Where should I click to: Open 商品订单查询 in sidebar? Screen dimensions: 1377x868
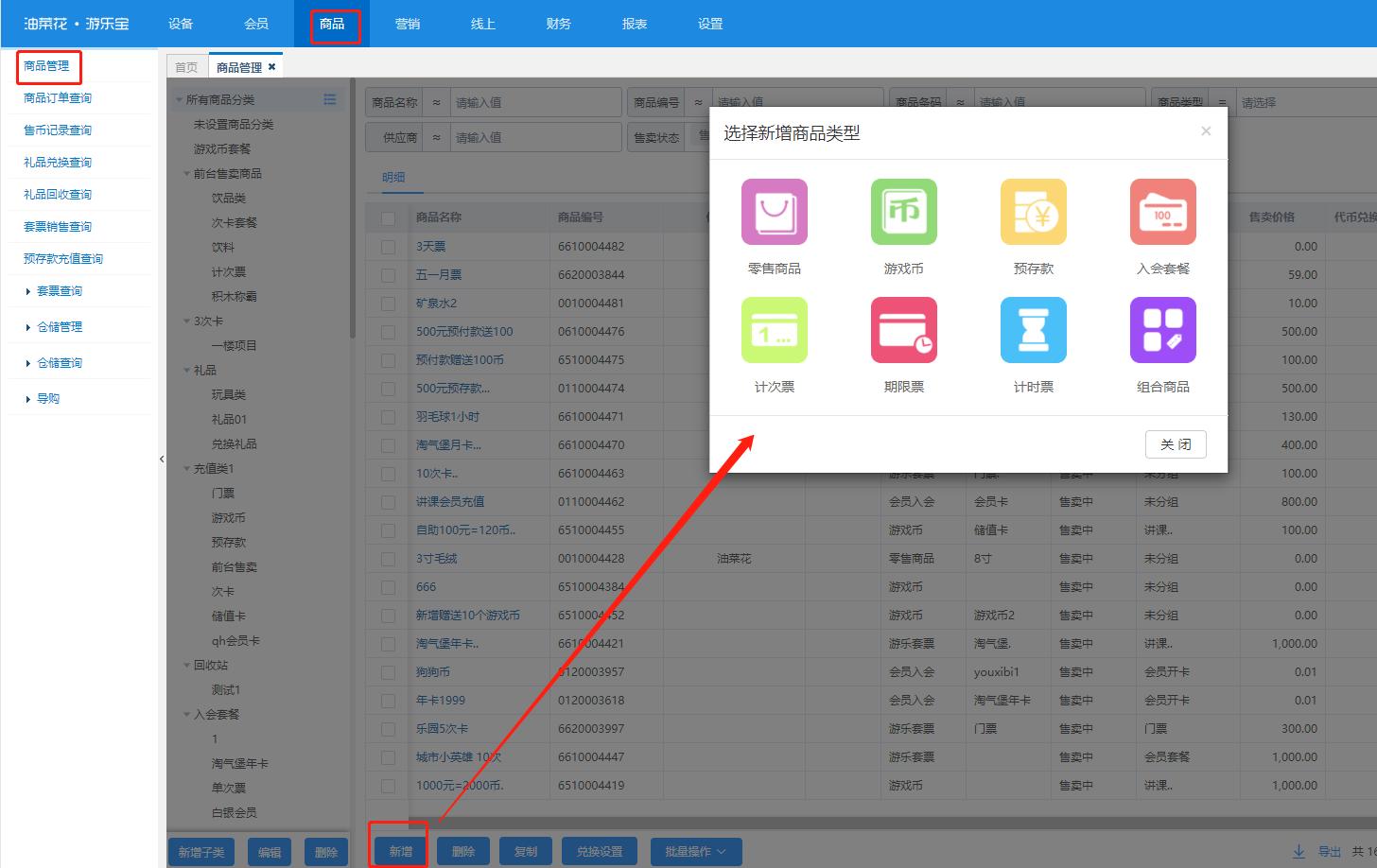pyautogui.click(x=58, y=98)
